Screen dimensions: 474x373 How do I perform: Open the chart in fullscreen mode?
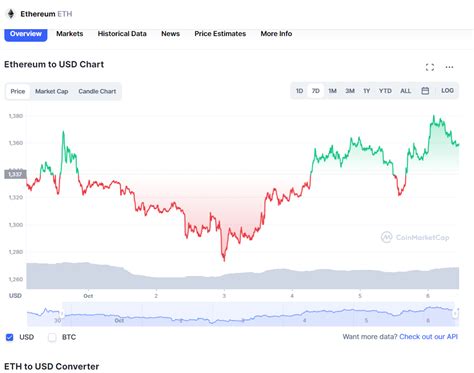(x=430, y=67)
